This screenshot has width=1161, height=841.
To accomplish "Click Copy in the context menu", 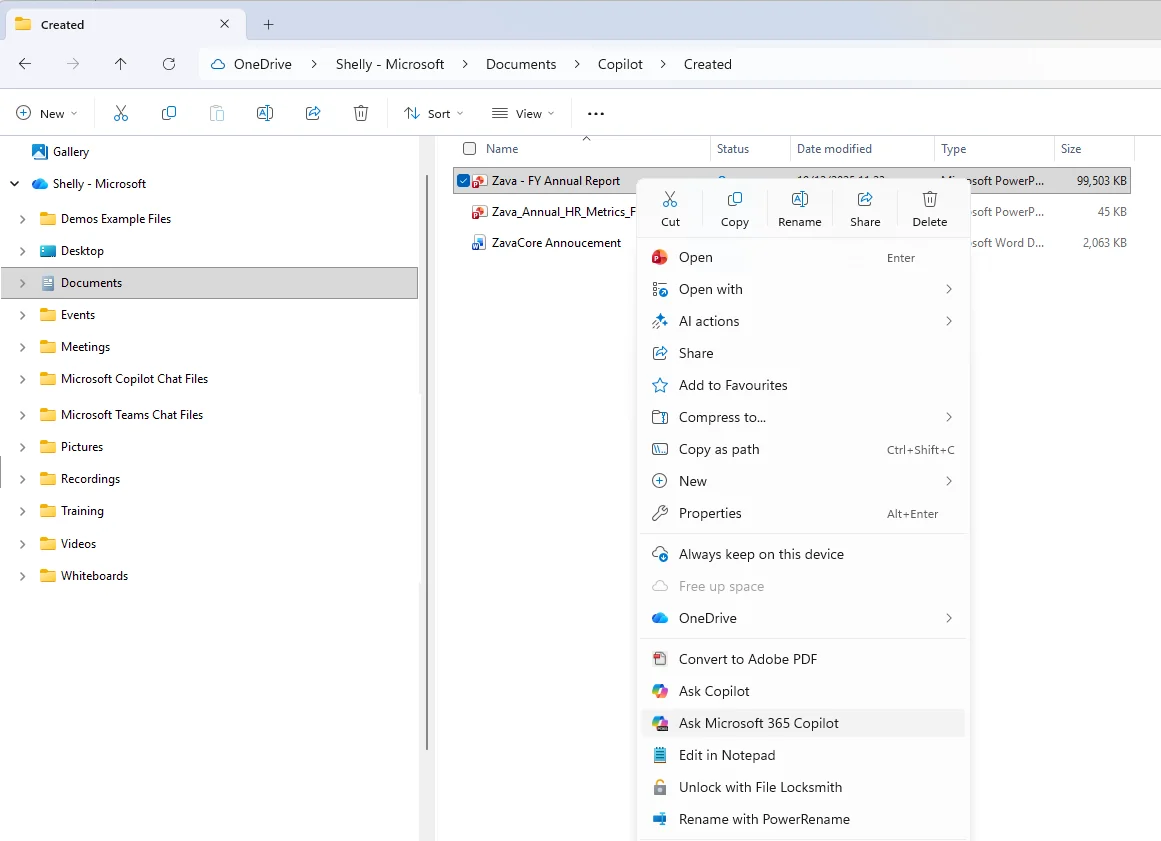I will [735, 209].
